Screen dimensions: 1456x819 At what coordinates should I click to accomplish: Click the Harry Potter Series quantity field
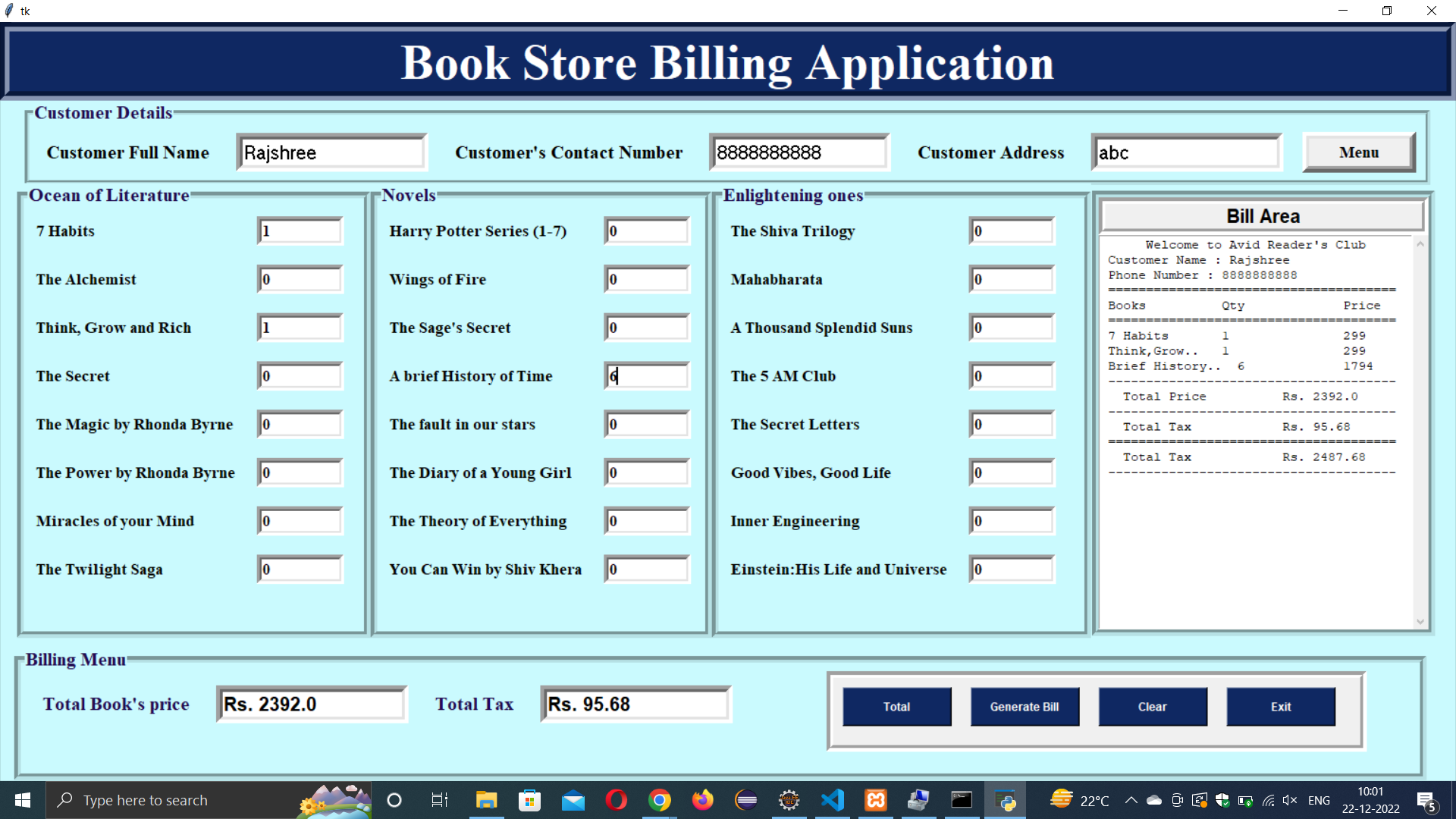click(646, 231)
